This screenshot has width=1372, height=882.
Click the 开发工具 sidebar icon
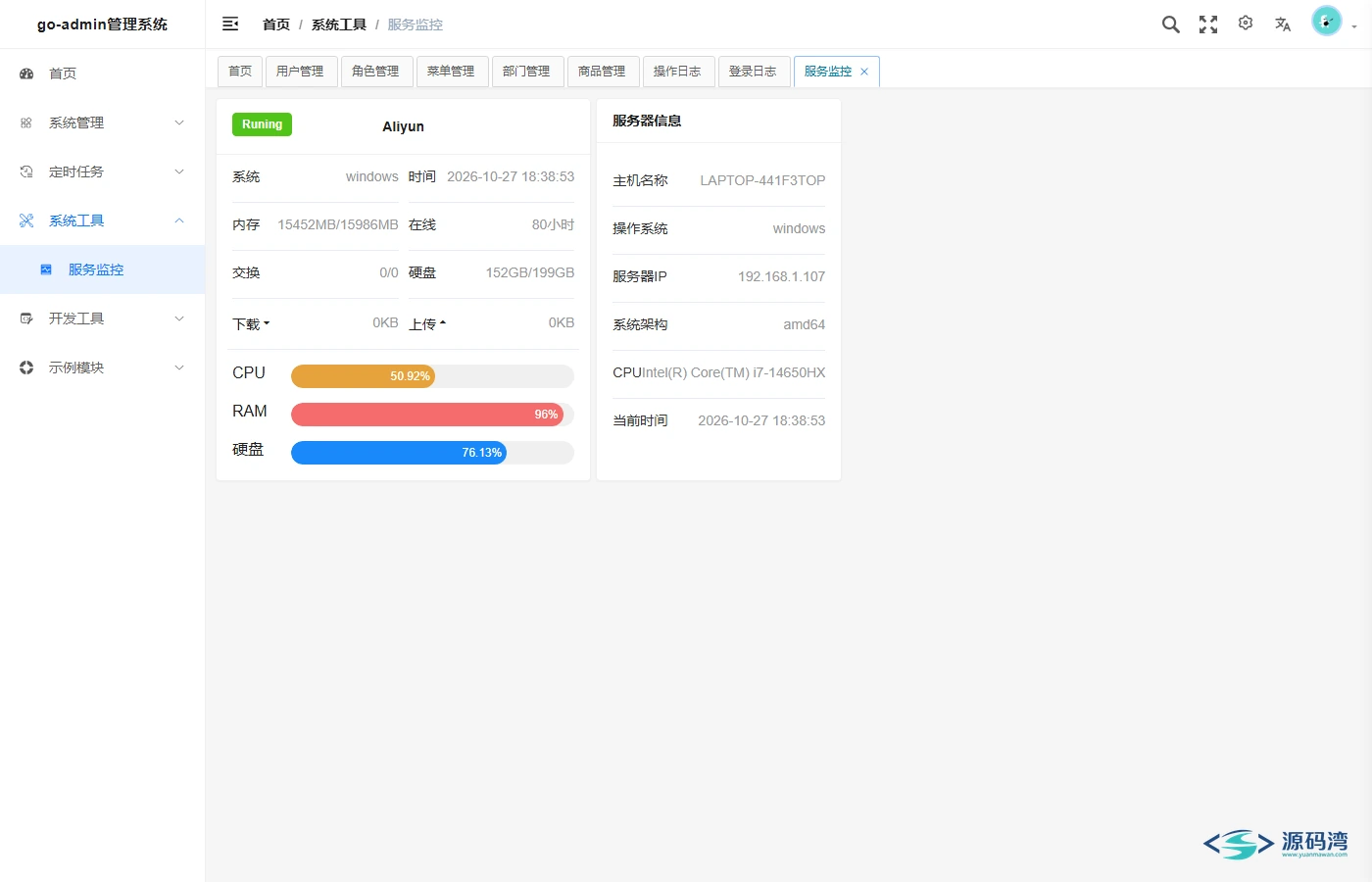pyautogui.click(x=26, y=318)
